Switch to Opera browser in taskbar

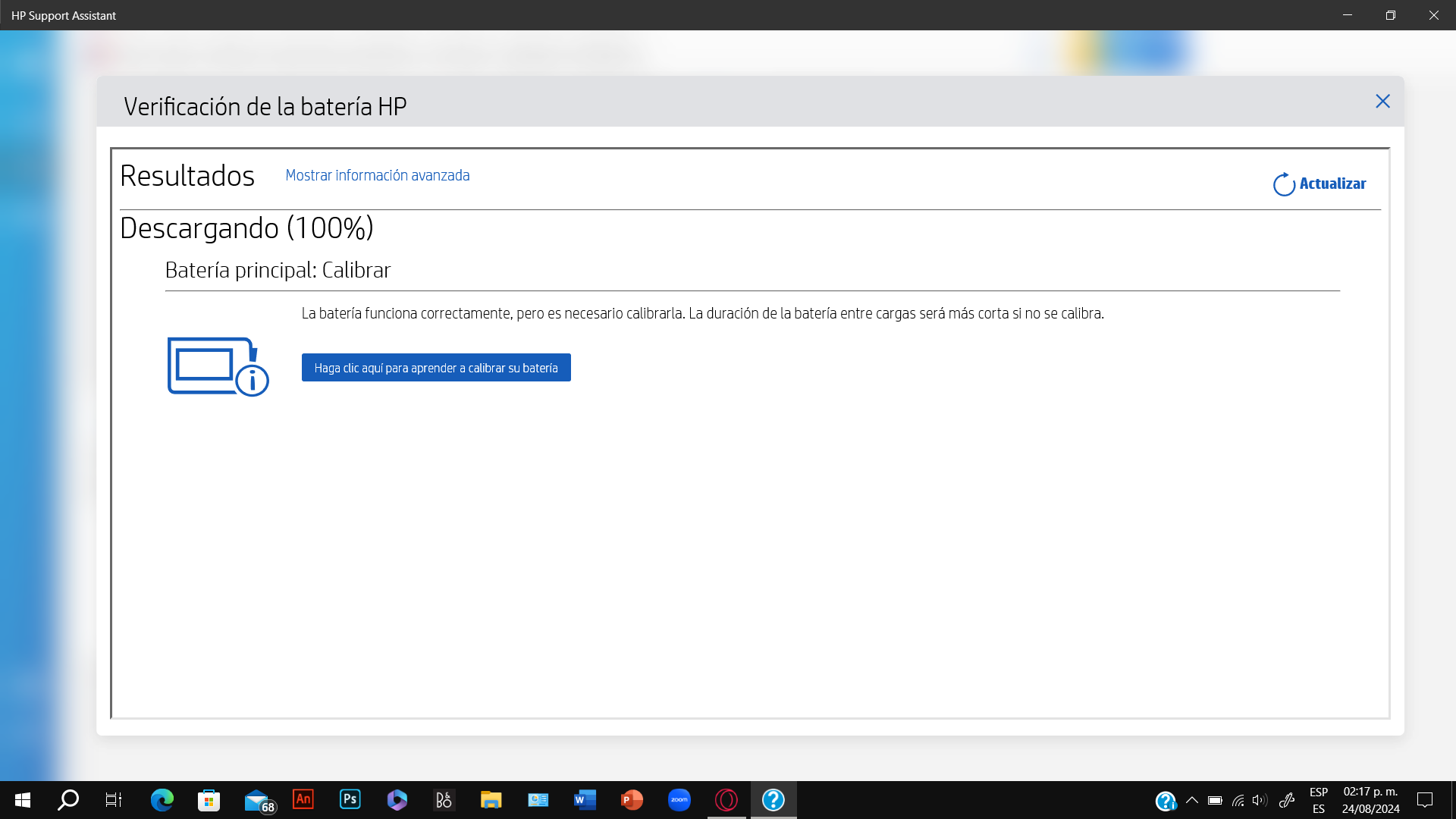[726, 799]
